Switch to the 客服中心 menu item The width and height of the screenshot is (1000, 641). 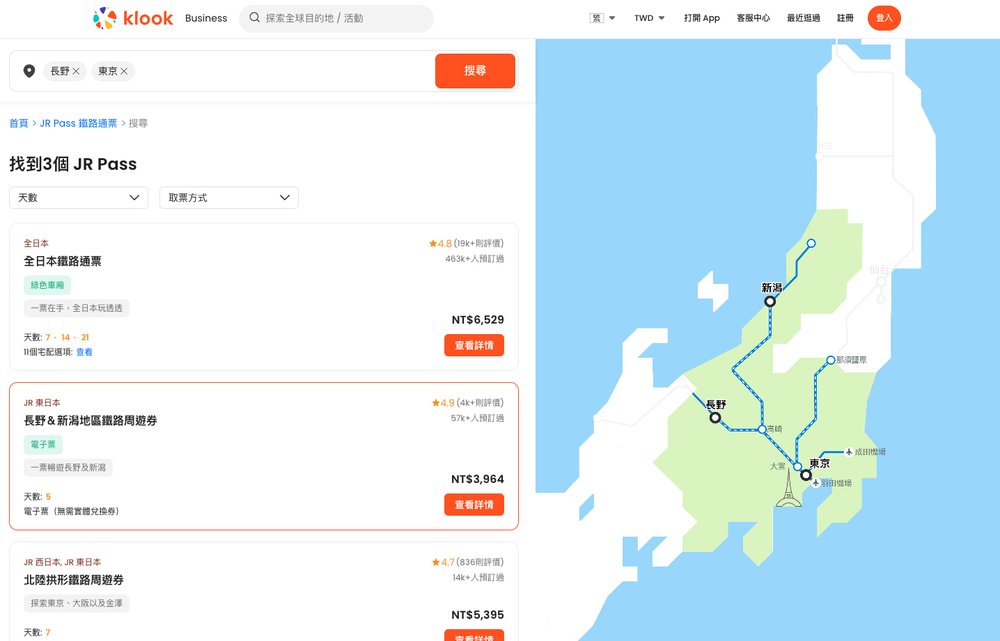click(x=753, y=17)
